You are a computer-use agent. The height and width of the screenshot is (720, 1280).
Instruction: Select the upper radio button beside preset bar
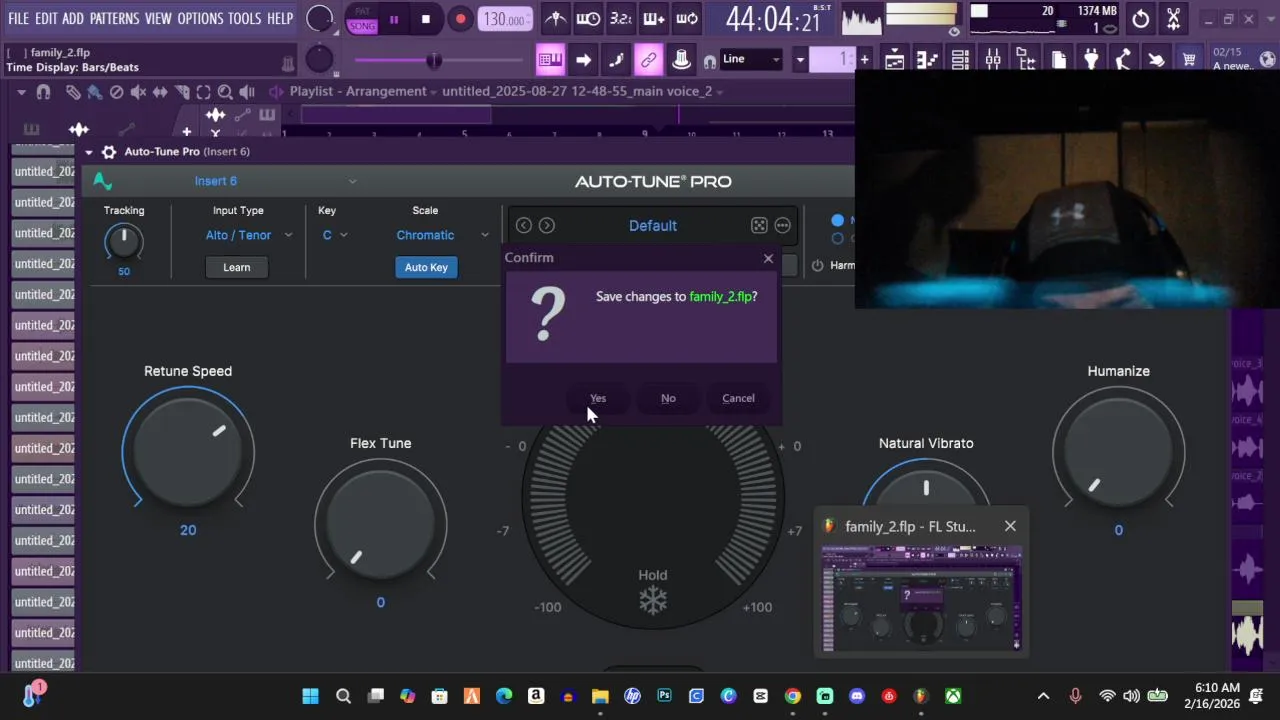838,220
